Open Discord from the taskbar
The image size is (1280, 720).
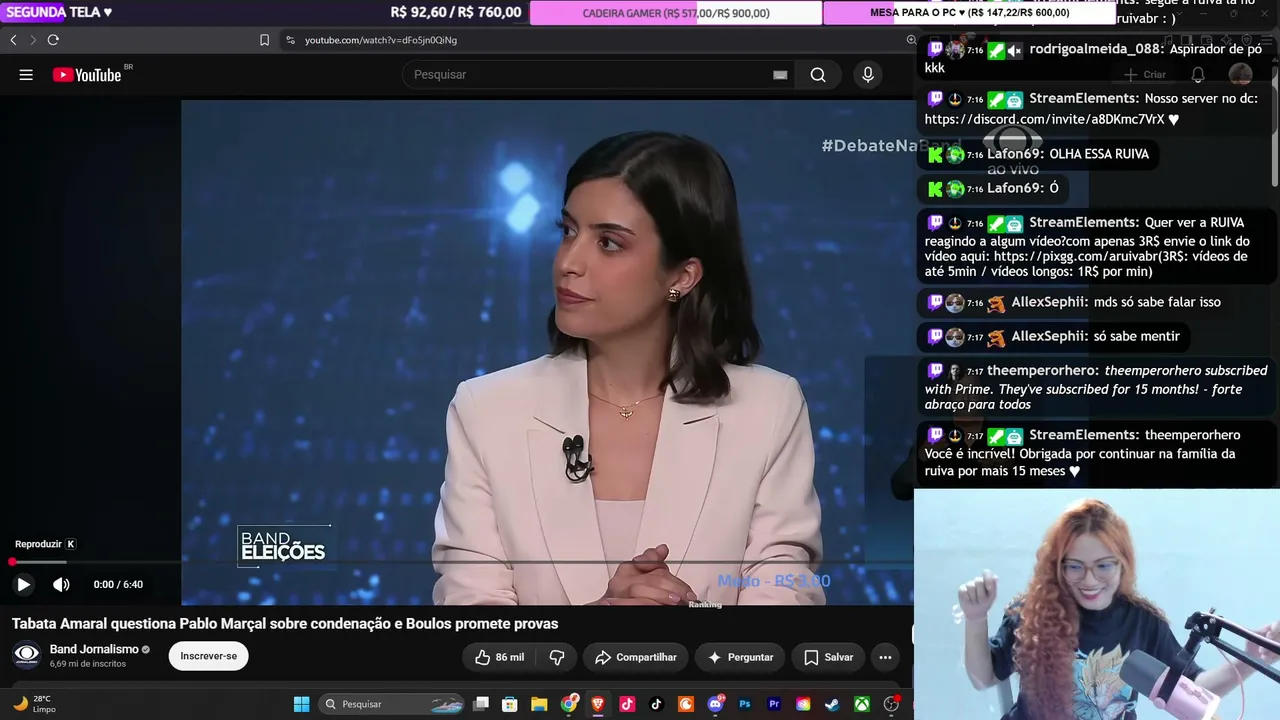click(x=715, y=704)
